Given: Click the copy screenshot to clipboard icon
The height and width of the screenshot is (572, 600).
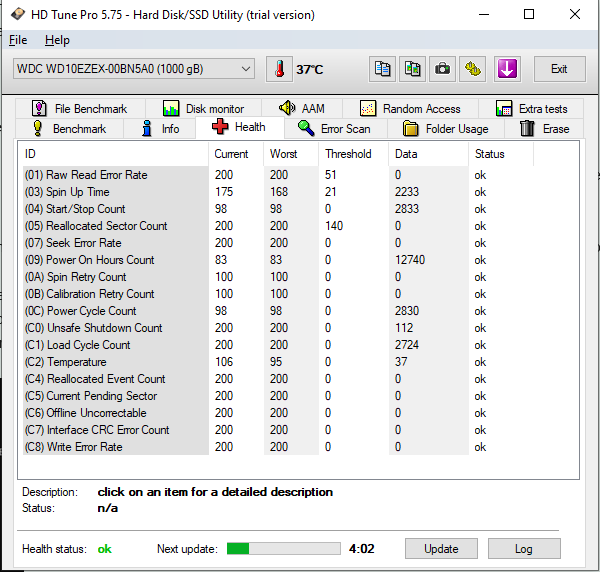Looking at the screenshot, I should (412, 69).
